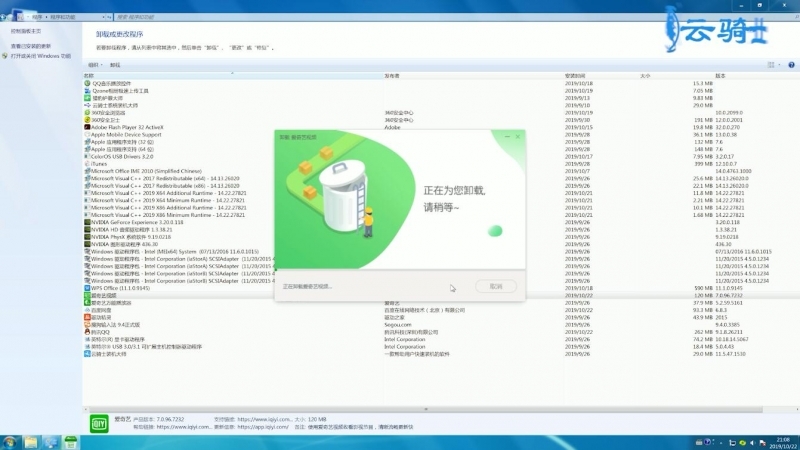
Task: Select Microsoft Visual C++ 2019 X86 Minimum Runtime row
Action: (x=441, y=215)
